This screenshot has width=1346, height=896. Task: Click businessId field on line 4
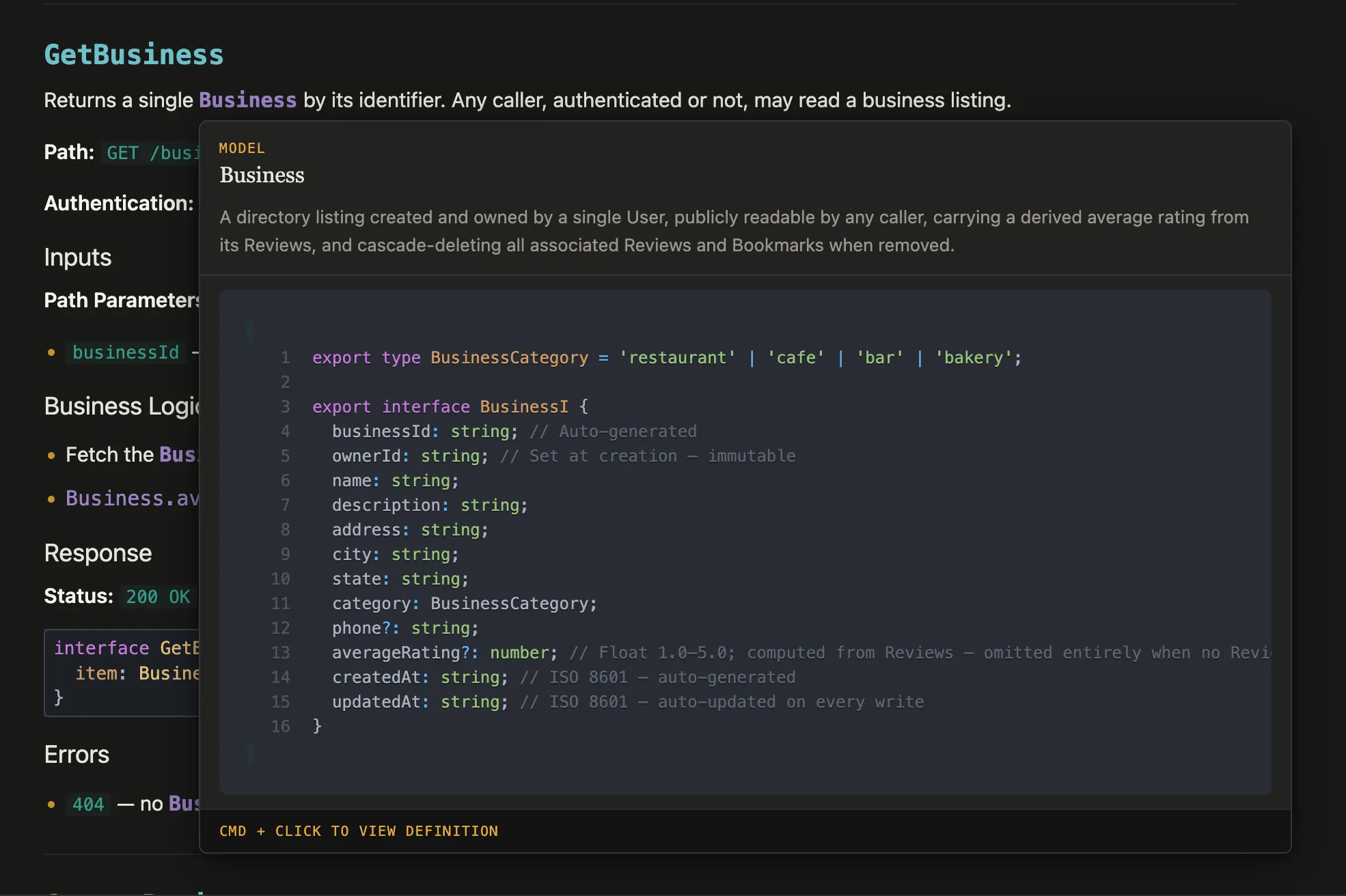(x=381, y=432)
